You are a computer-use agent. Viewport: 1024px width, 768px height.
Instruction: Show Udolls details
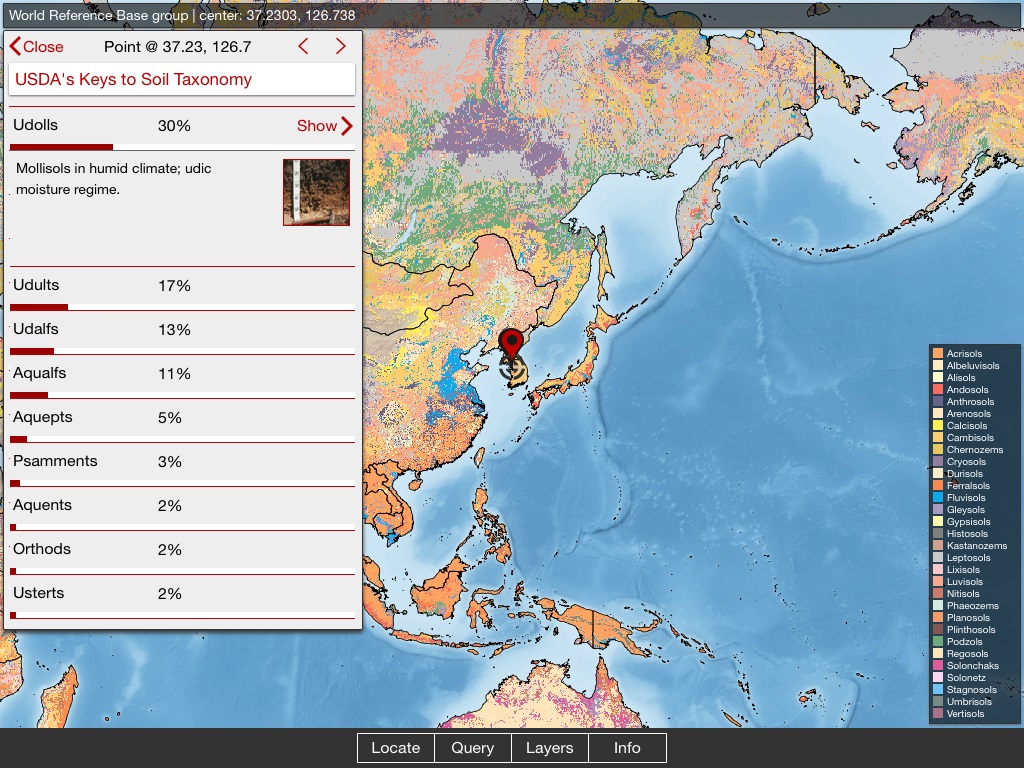pyautogui.click(x=325, y=126)
